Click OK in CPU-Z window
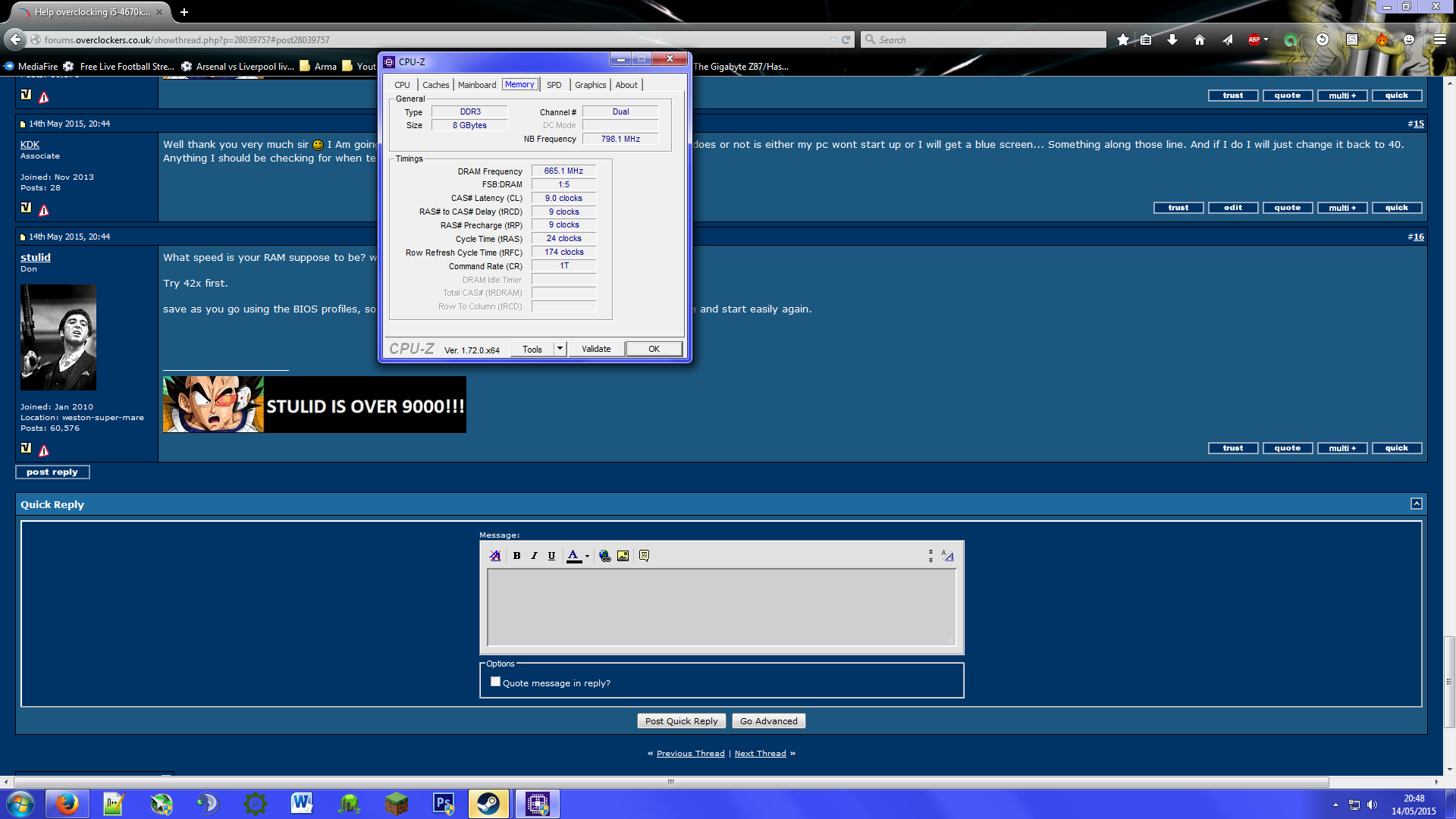The height and width of the screenshot is (819, 1456). [654, 350]
